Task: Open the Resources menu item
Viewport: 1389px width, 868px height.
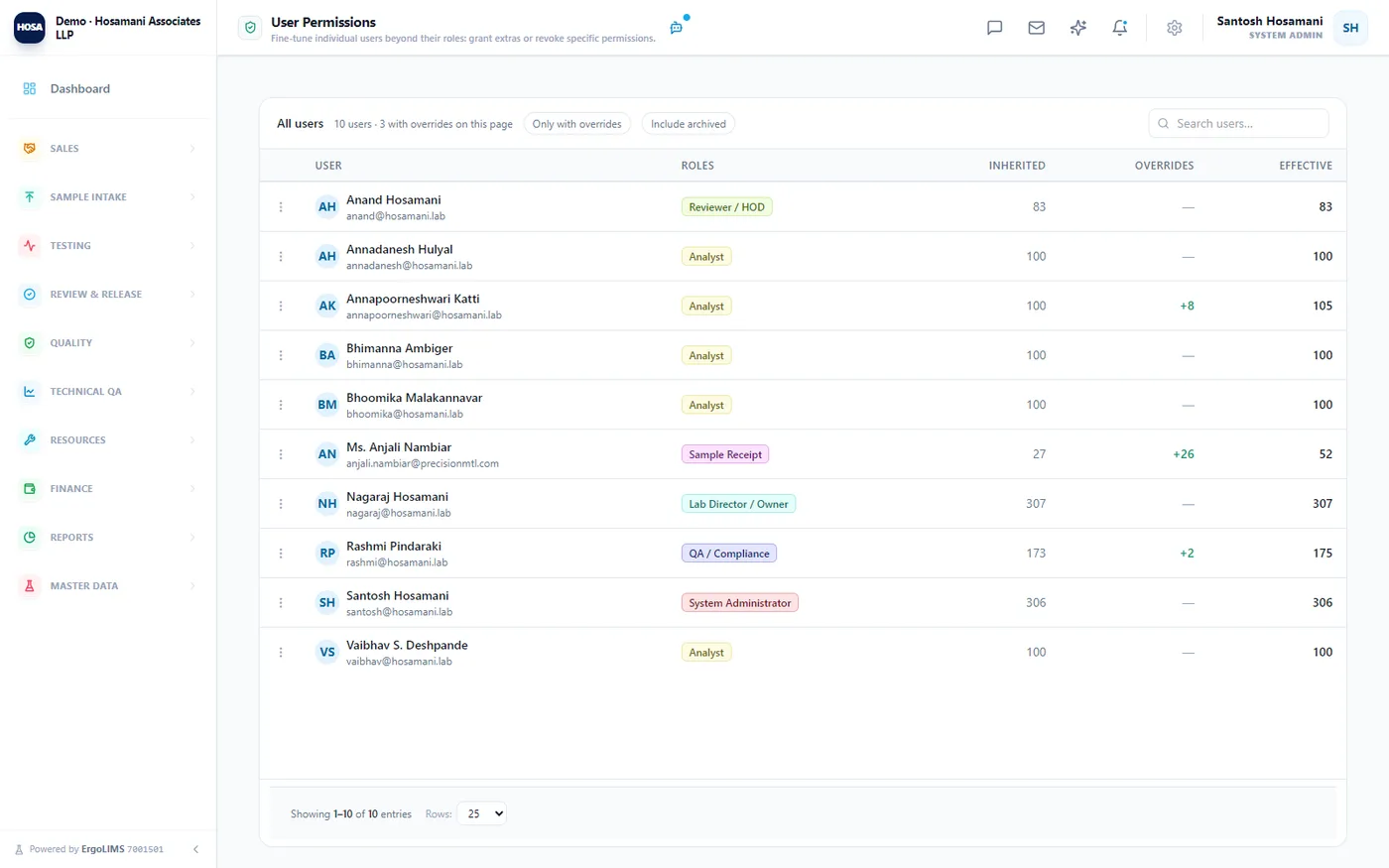Action: 108,439
